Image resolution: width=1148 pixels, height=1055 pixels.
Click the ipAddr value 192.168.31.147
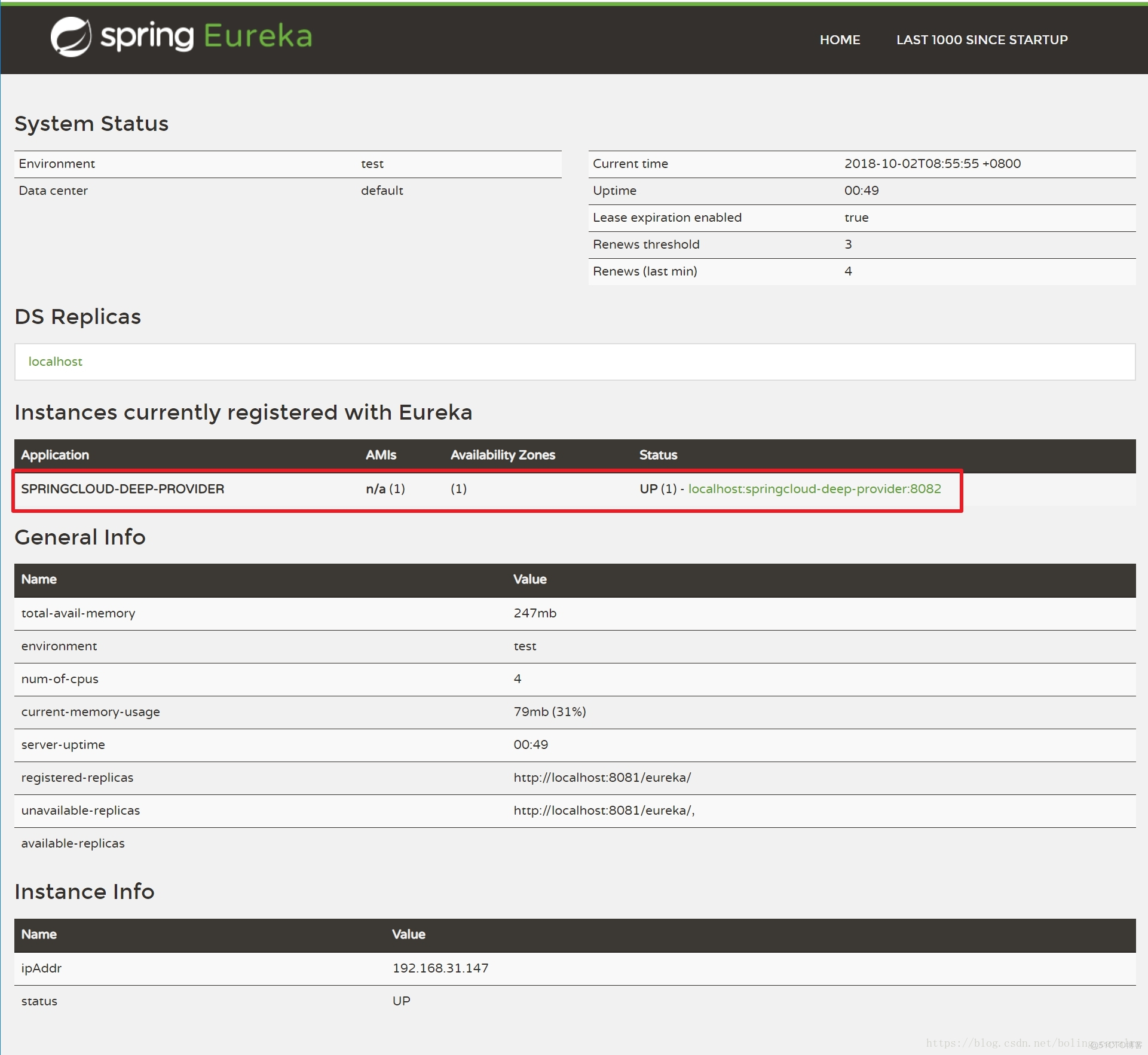[440, 968]
